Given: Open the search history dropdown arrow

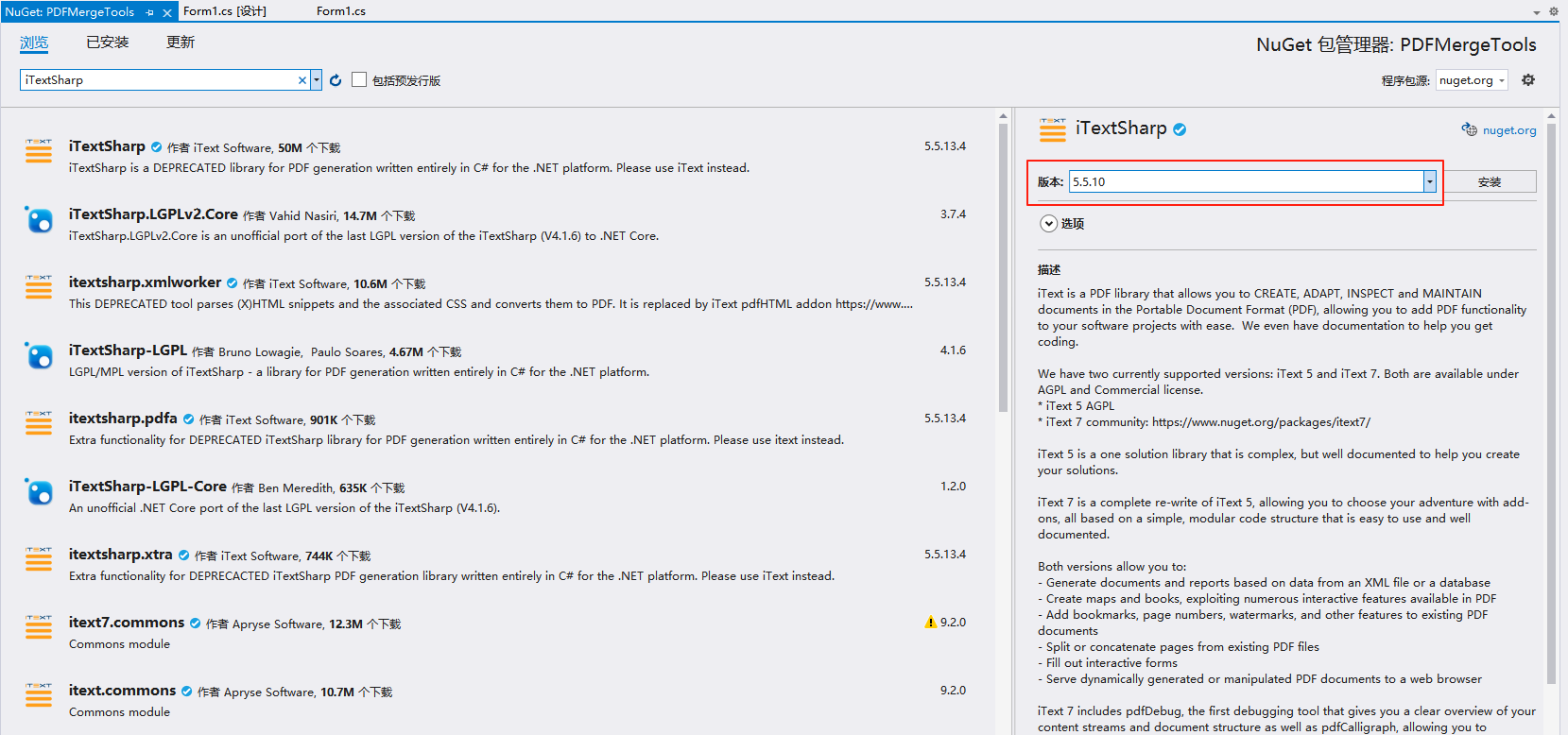Looking at the screenshot, I should (317, 80).
